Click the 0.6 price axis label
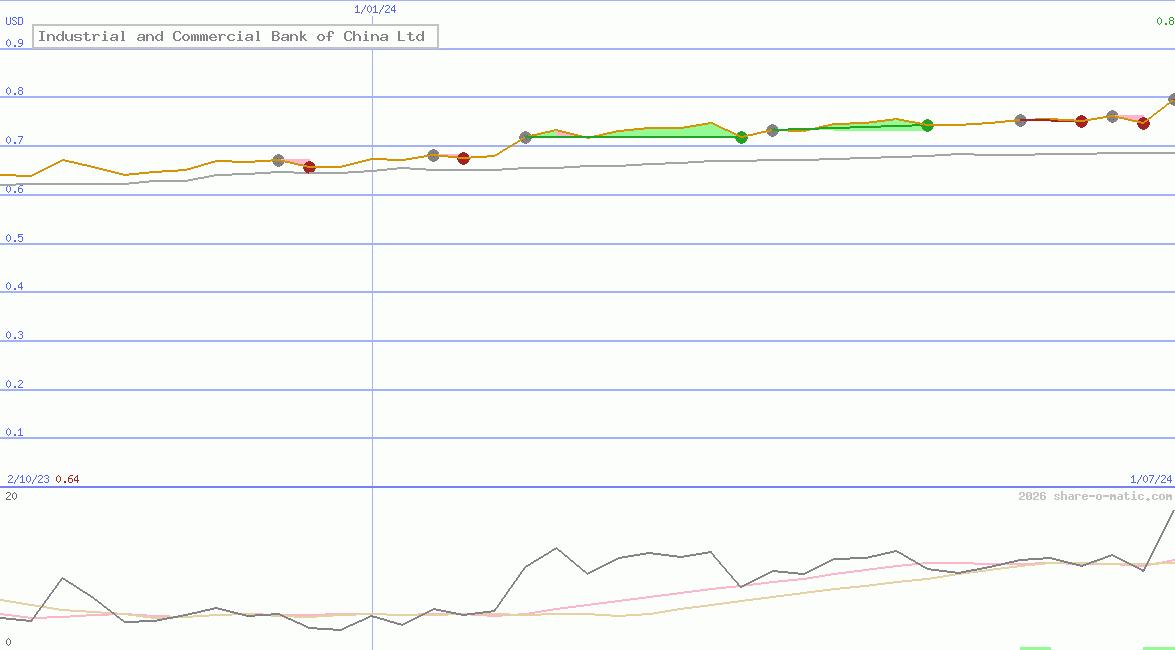 15,189
